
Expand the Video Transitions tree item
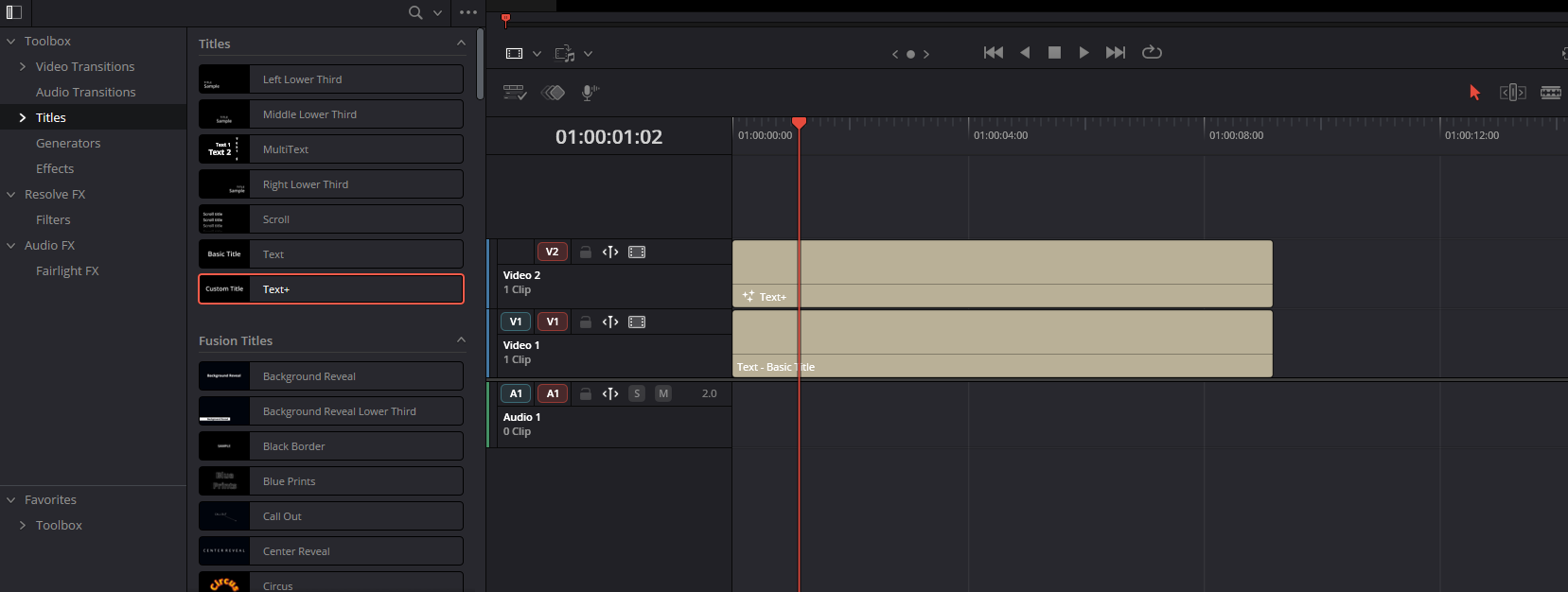tap(23, 66)
